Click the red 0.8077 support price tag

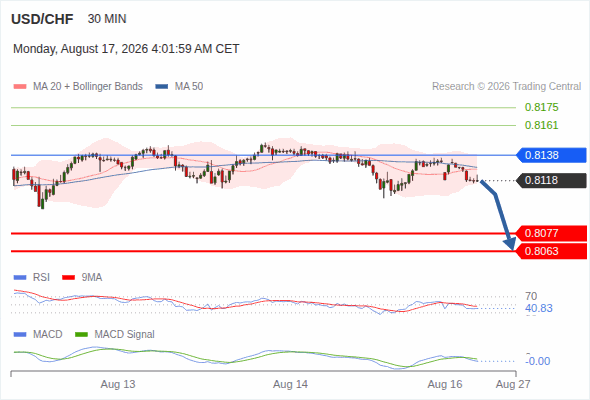click(551, 233)
